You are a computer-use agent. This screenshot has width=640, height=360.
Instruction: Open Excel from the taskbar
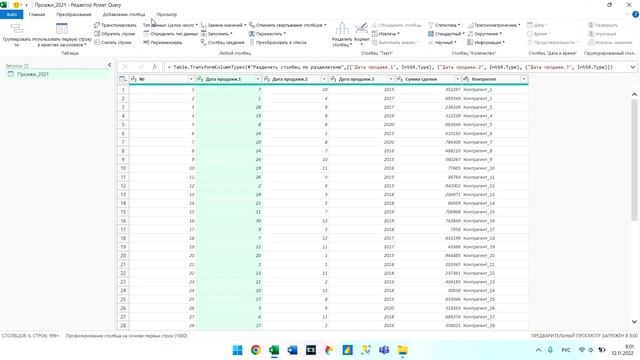pos(274,350)
